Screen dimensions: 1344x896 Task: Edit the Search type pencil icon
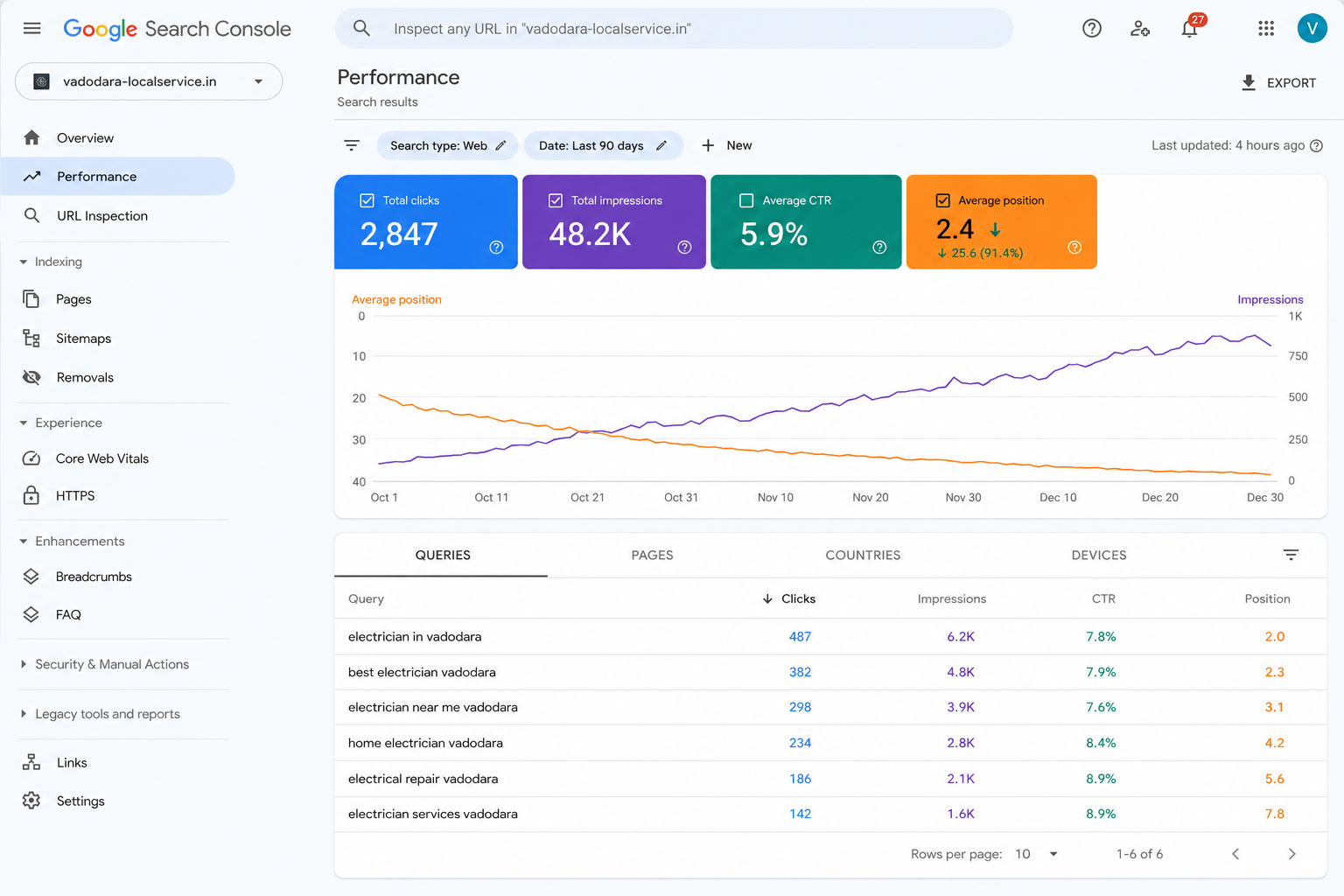[500, 145]
